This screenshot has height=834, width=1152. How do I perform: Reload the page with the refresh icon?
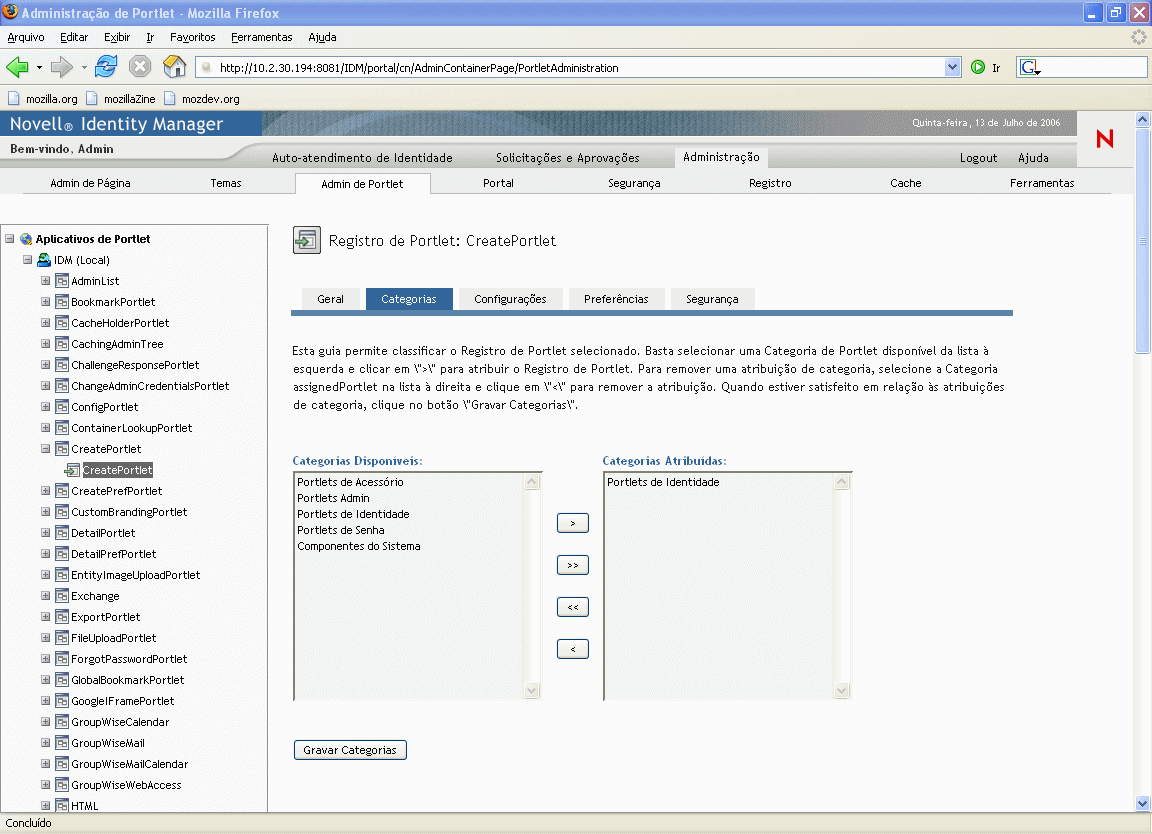106,67
